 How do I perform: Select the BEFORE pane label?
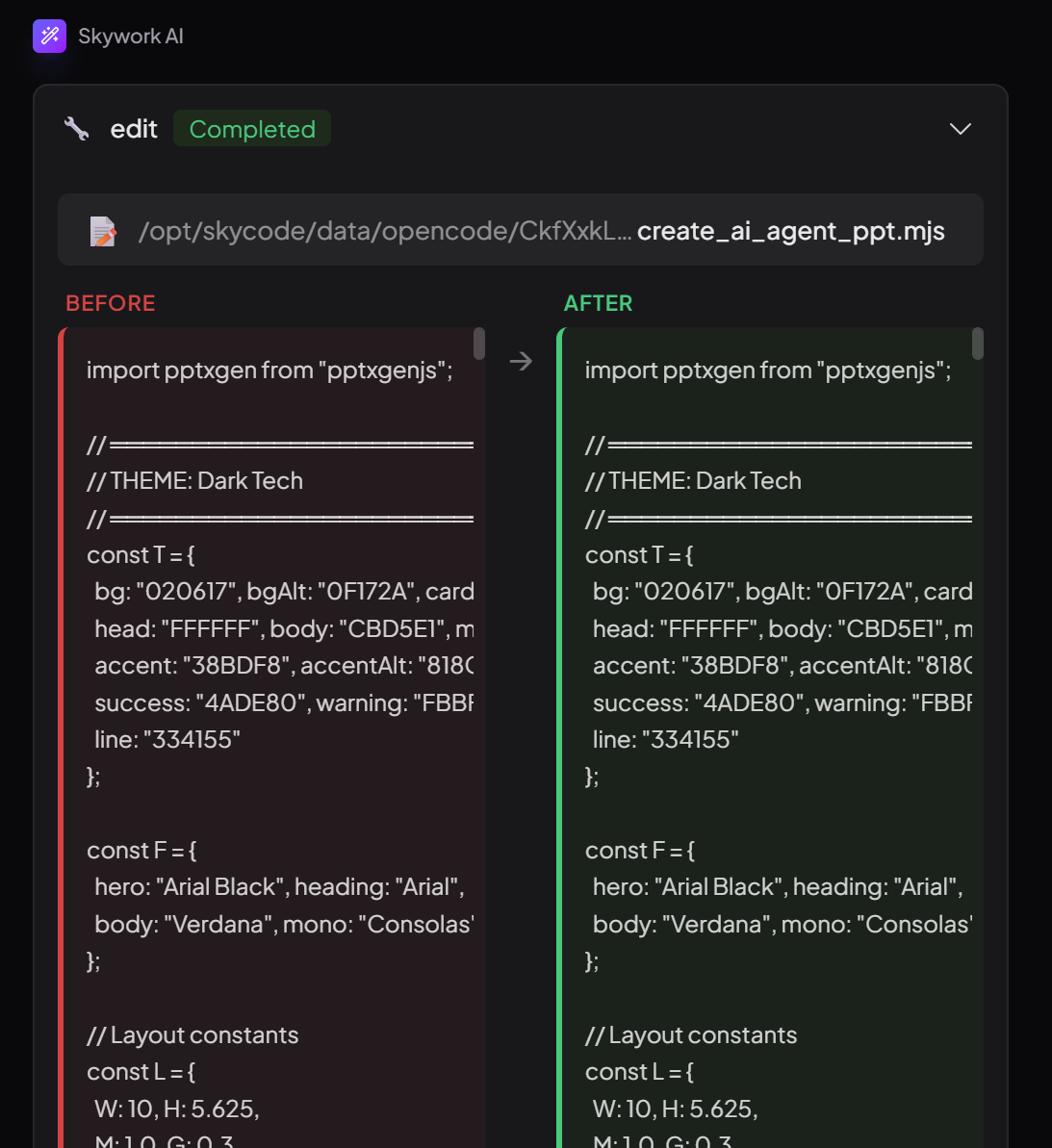(111, 303)
